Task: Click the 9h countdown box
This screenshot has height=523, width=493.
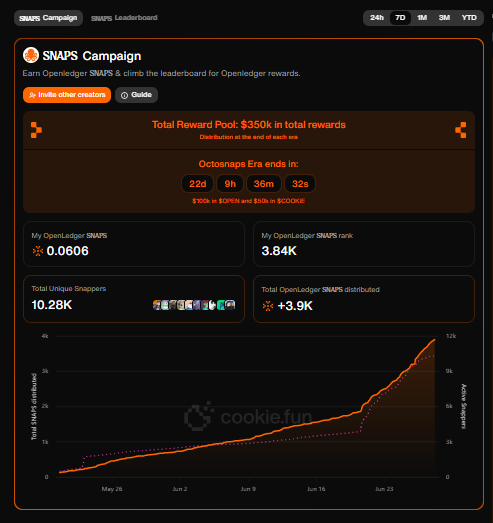Action: [x=230, y=184]
